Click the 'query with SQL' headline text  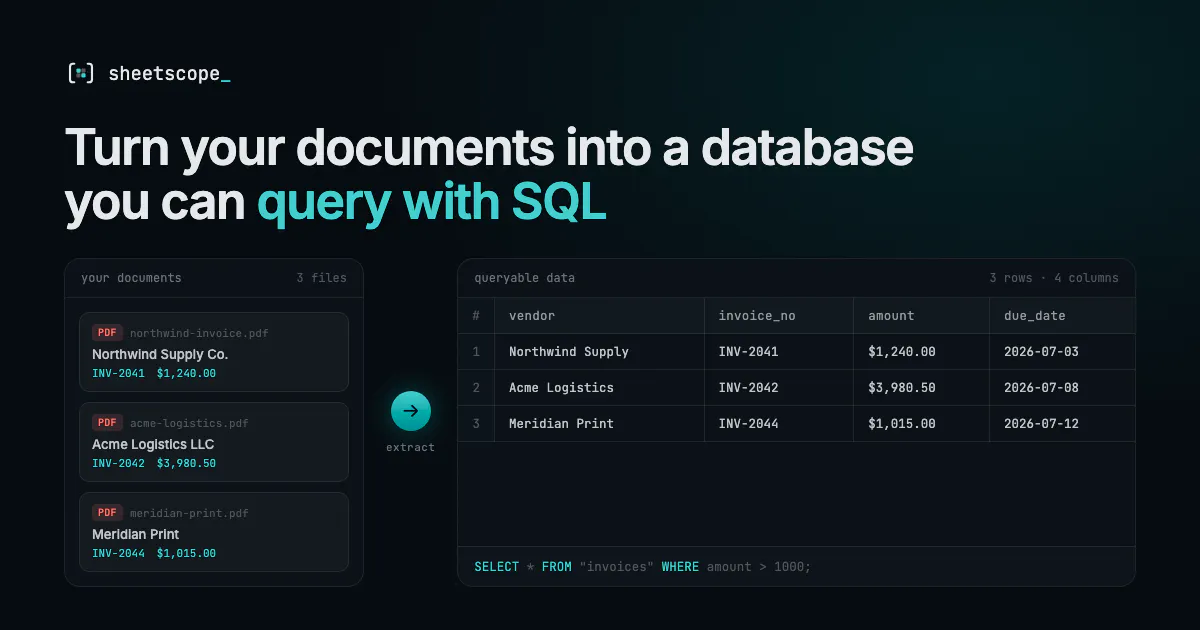click(x=432, y=203)
